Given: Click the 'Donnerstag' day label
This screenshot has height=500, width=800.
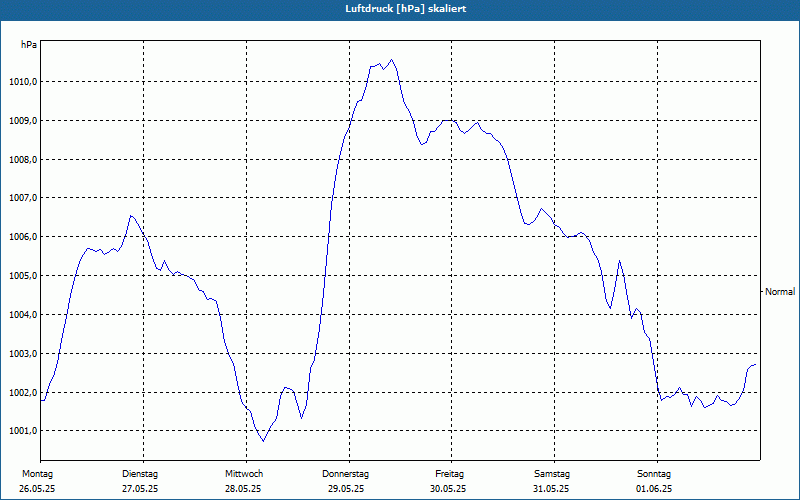Looking at the screenshot, I should 345,474.
